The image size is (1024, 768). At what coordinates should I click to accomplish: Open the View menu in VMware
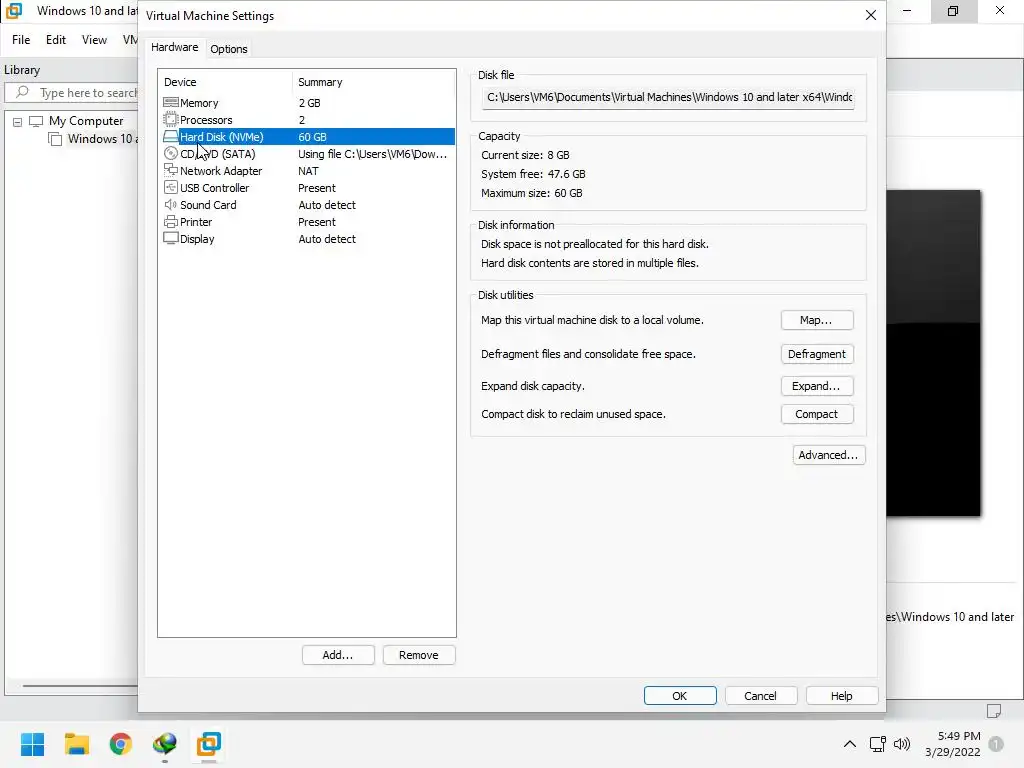[x=94, y=40]
